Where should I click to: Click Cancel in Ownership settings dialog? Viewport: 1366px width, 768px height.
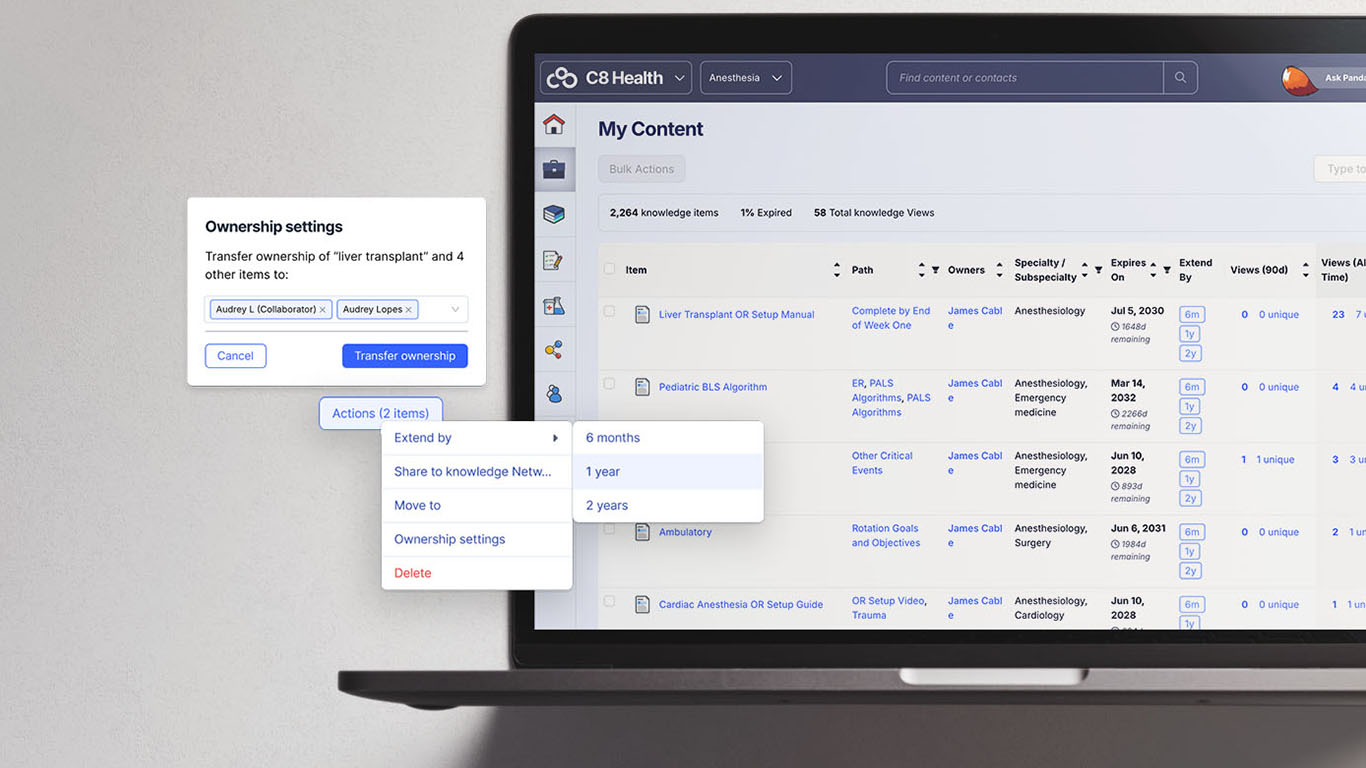[x=236, y=356]
